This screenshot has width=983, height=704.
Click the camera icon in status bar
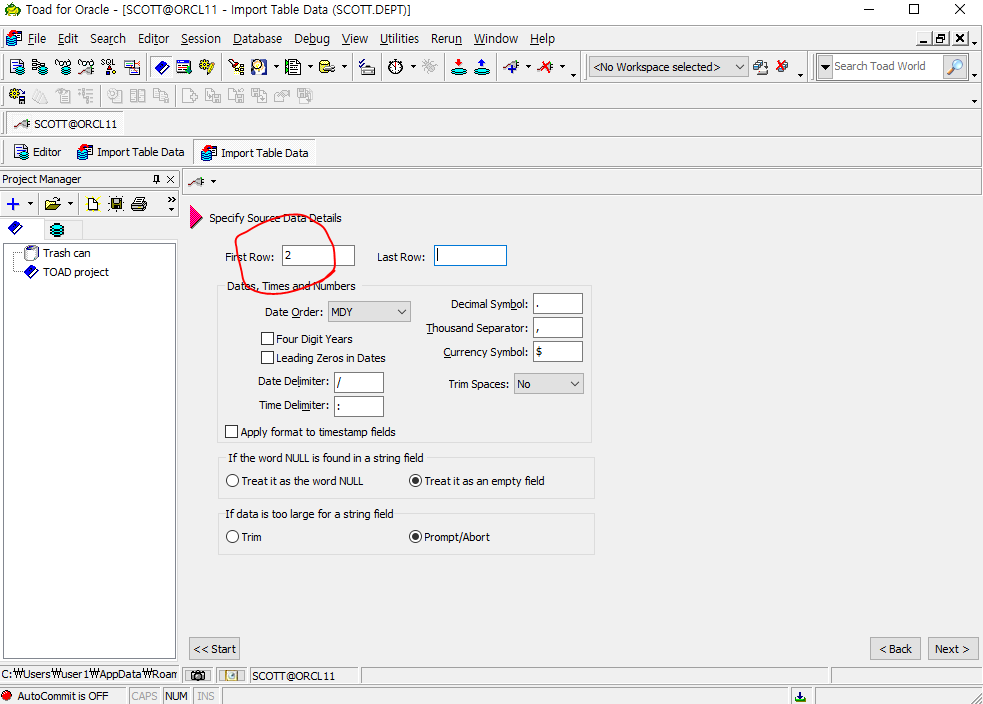(x=198, y=676)
